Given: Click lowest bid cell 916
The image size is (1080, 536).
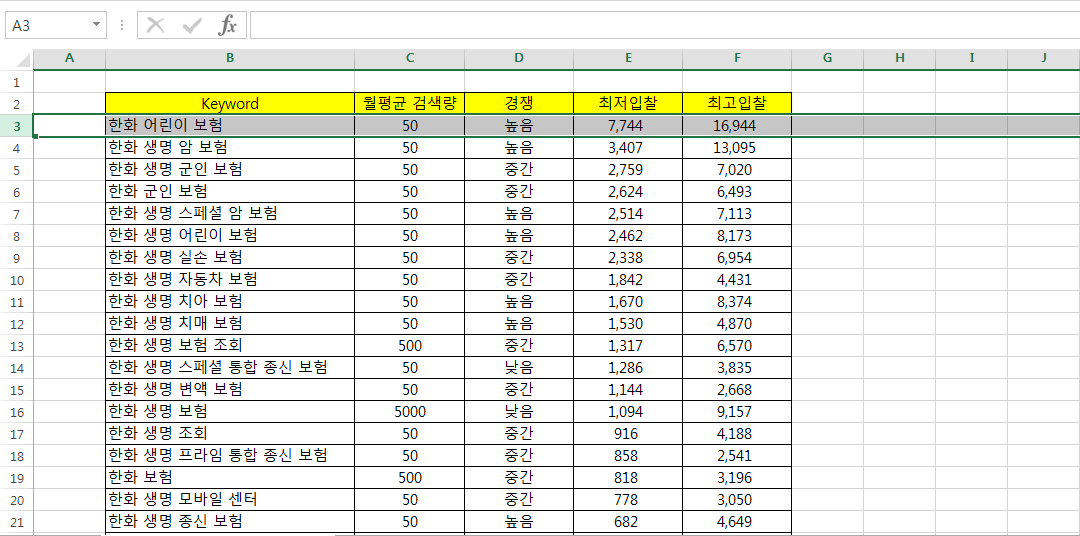Looking at the screenshot, I should tap(628, 433).
